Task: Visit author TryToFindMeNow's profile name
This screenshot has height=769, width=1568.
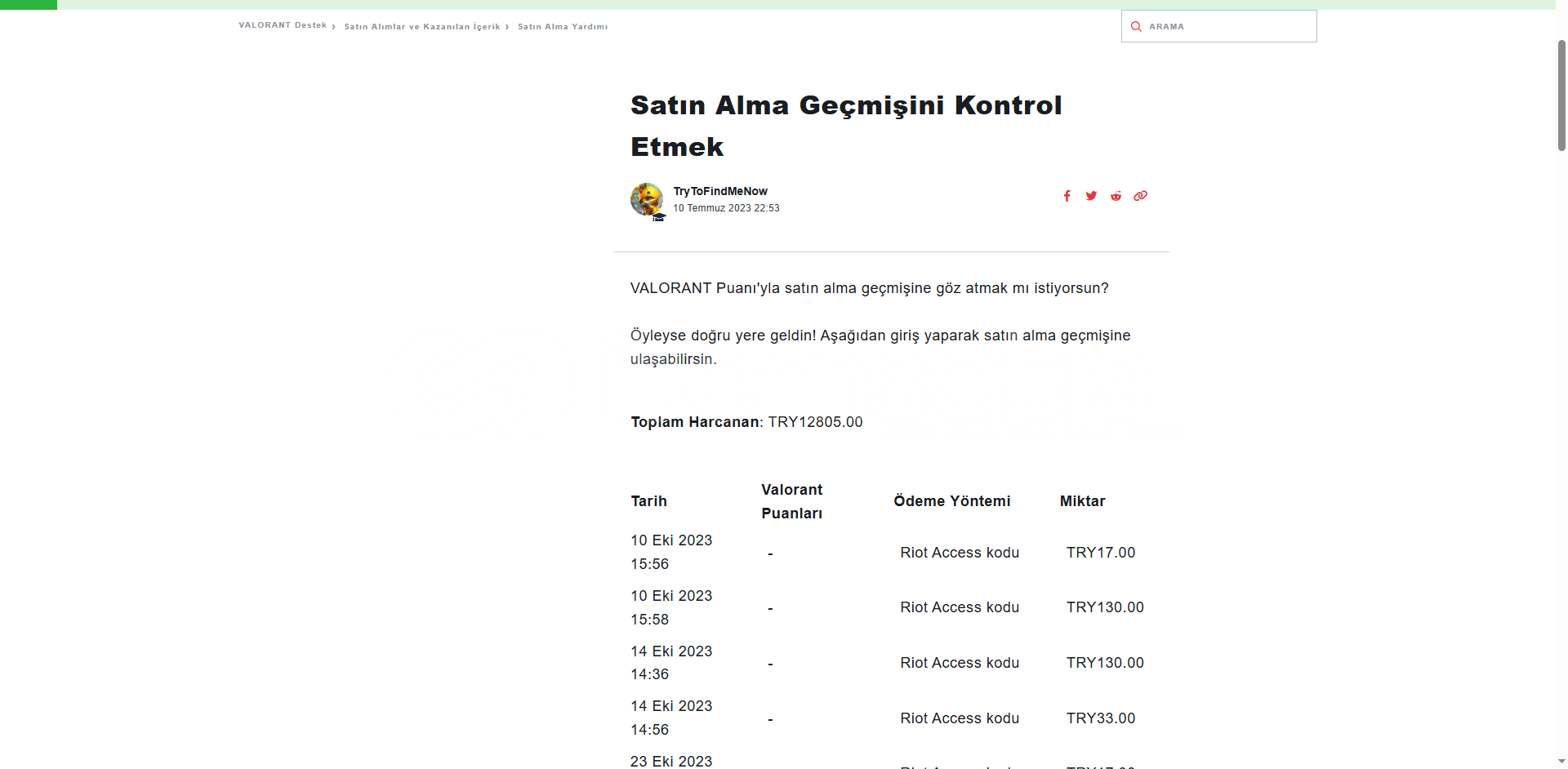Action: pos(720,191)
